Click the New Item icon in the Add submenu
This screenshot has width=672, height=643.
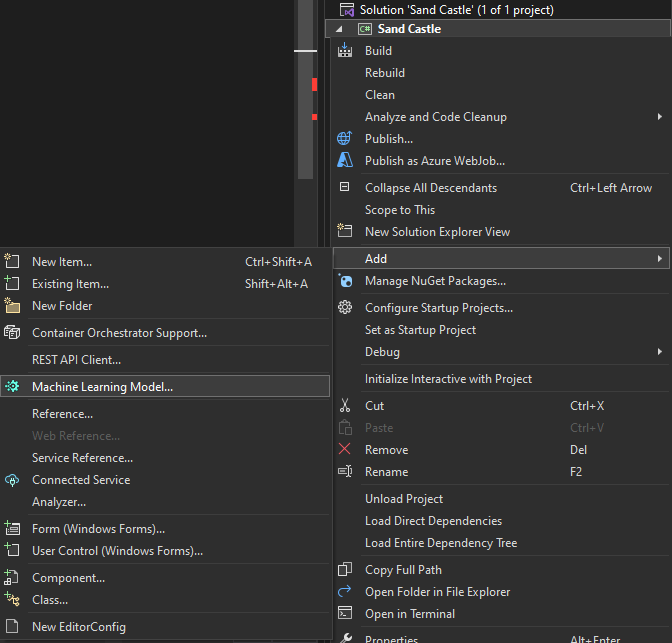click(12, 261)
